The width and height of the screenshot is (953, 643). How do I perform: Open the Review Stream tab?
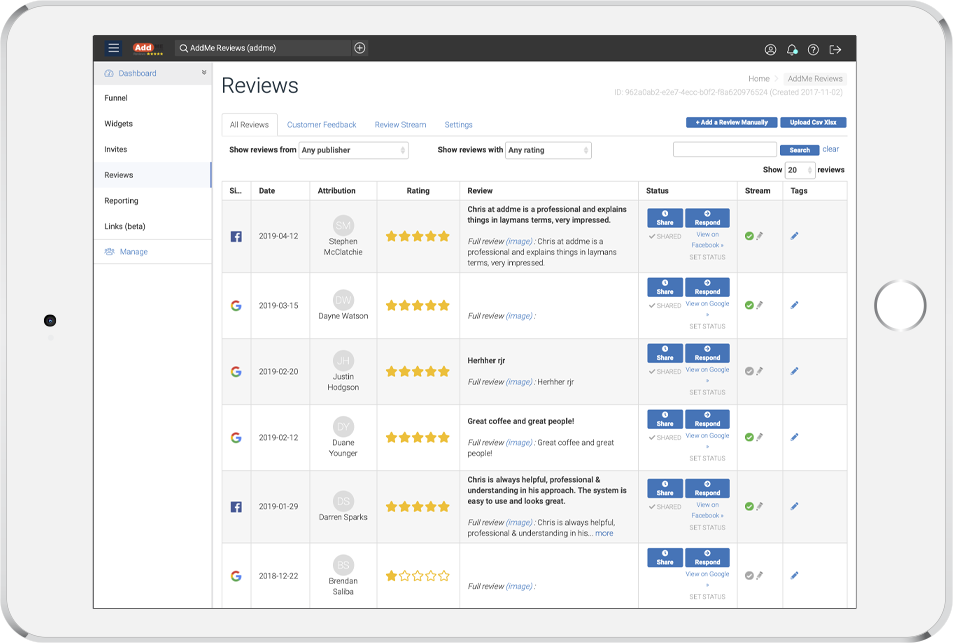pos(400,125)
